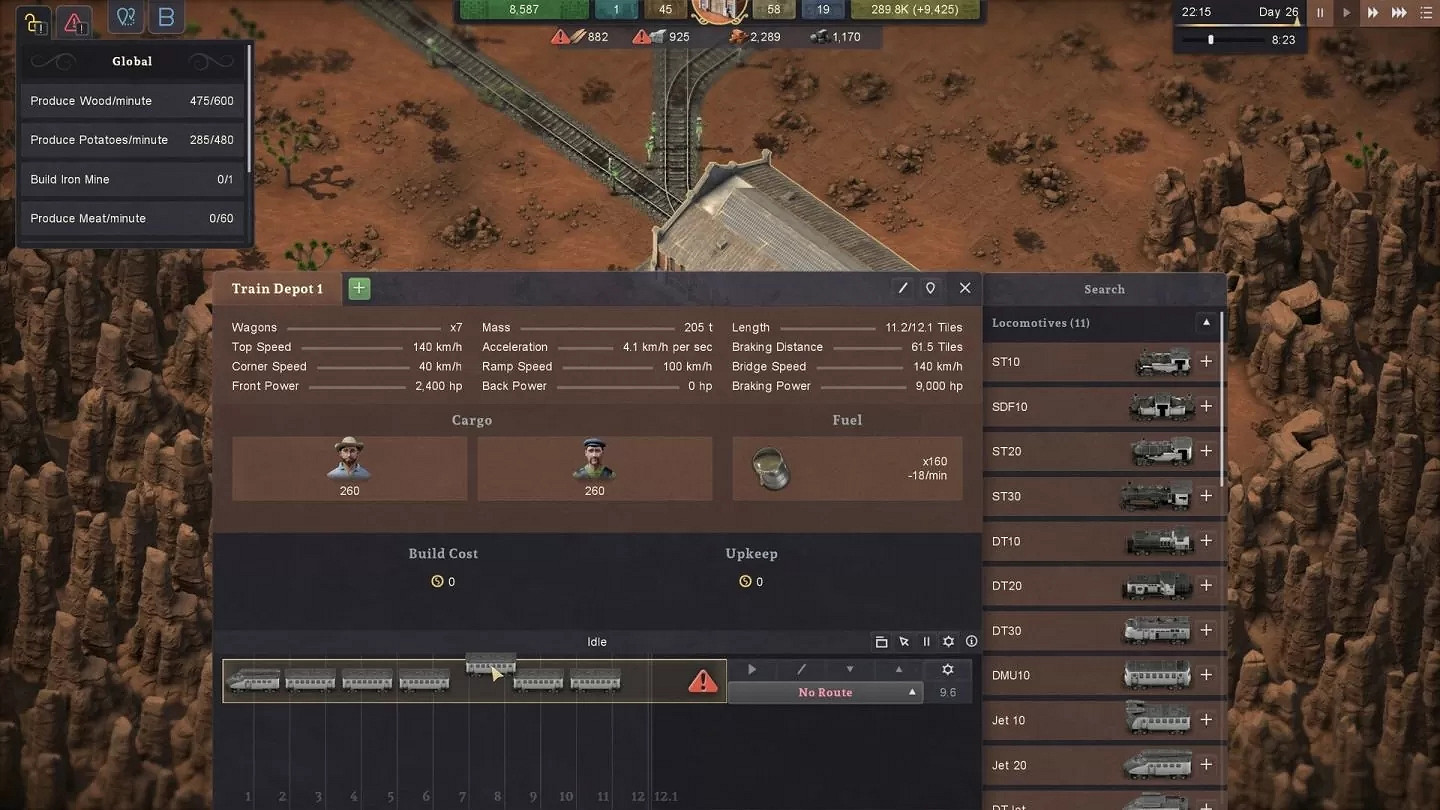The width and height of the screenshot is (1440, 810).
Task: Collapse the Locomotives (11) list
Action: pos(1206,323)
